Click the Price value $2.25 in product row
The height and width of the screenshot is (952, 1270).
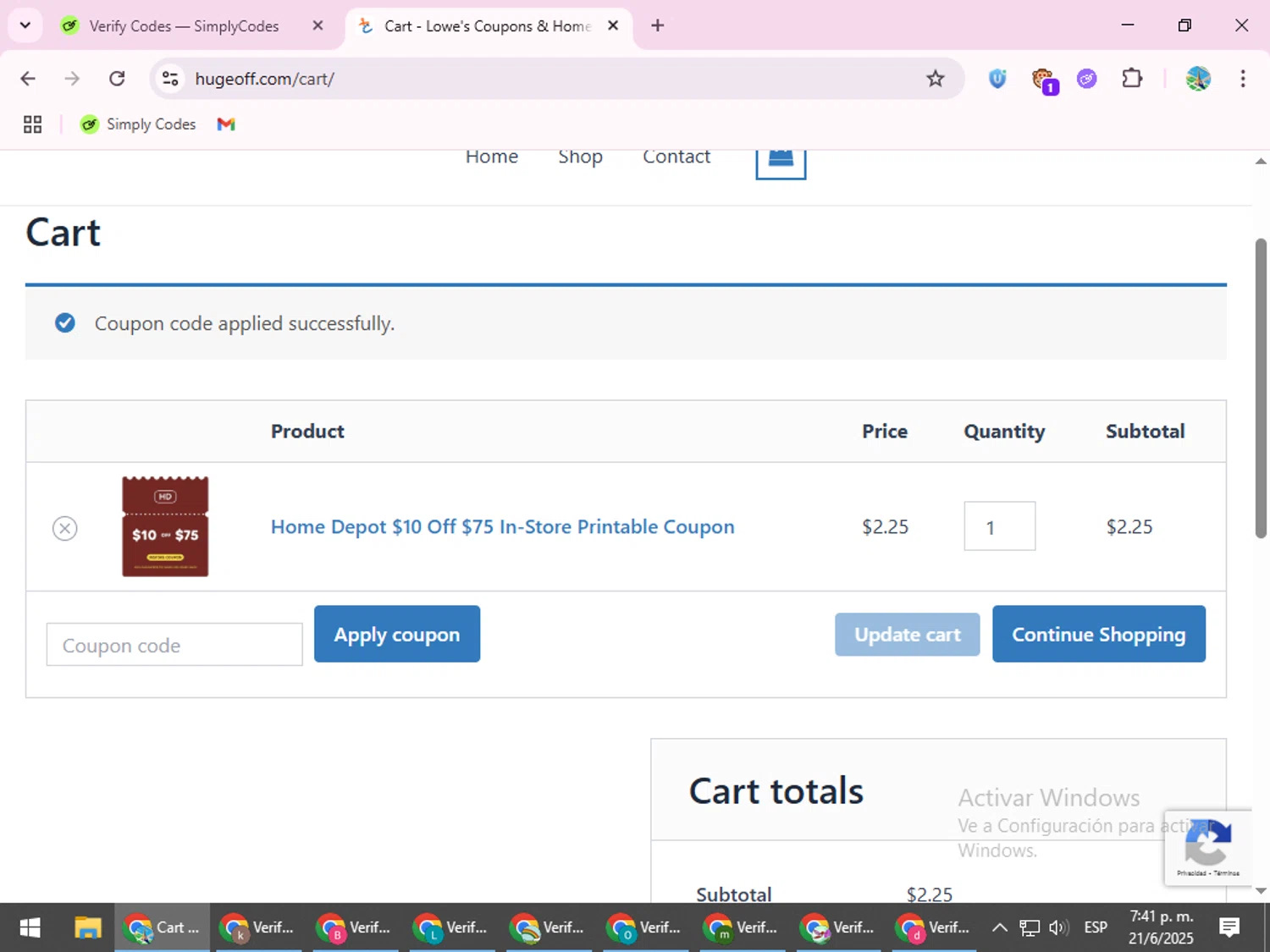coord(886,526)
